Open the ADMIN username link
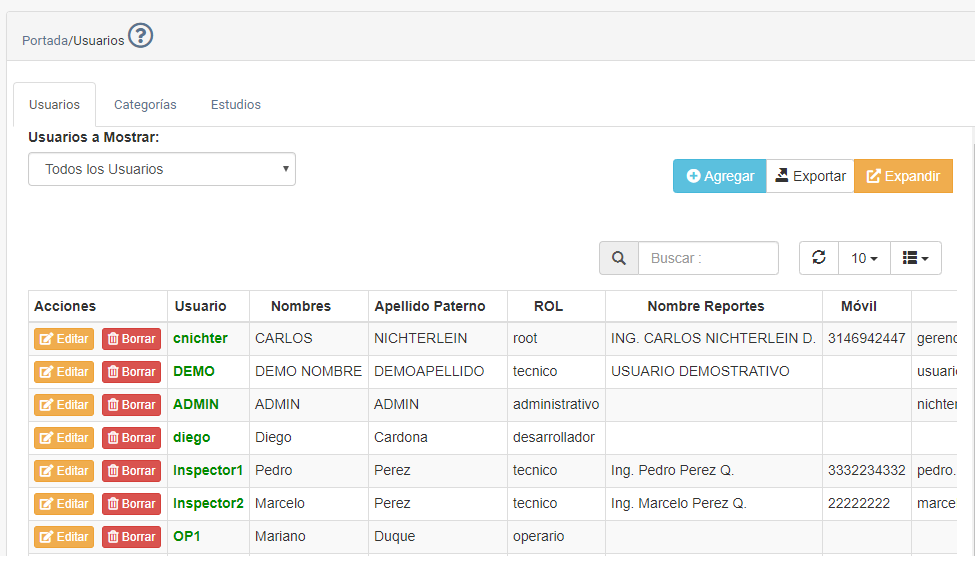The width and height of the screenshot is (975, 572). (196, 405)
